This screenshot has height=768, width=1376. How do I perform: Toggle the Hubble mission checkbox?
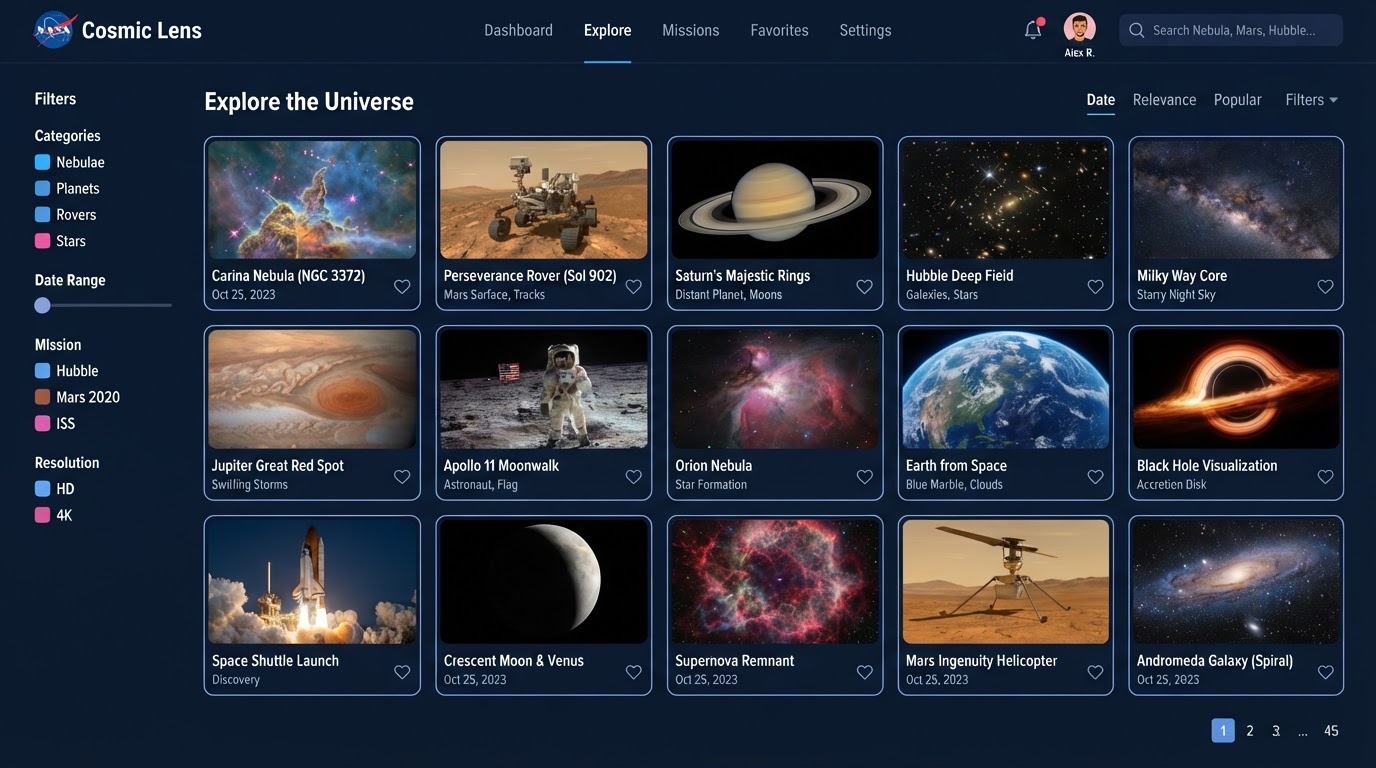click(x=42, y=370)
